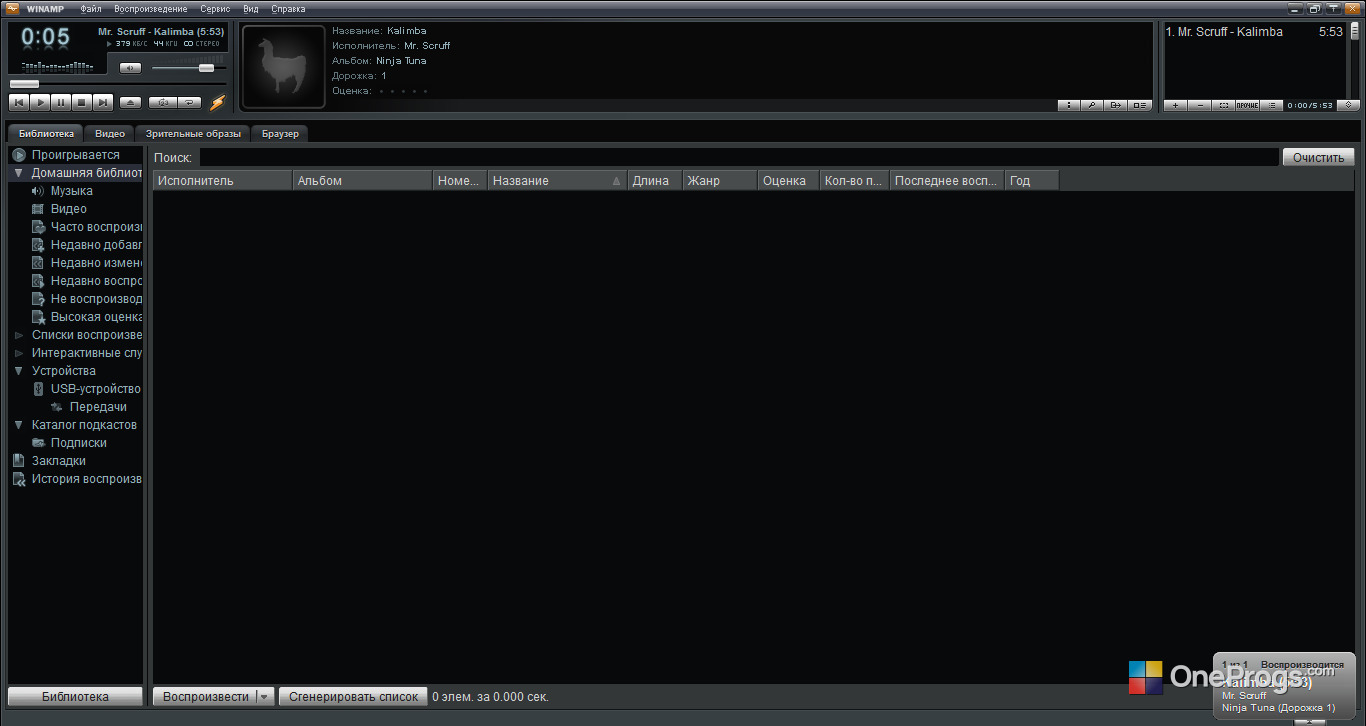The height and width of the screenshot is (726, 1366).
Task: Open Недавно измененные smart view
Action: click(x=96, y=263)
